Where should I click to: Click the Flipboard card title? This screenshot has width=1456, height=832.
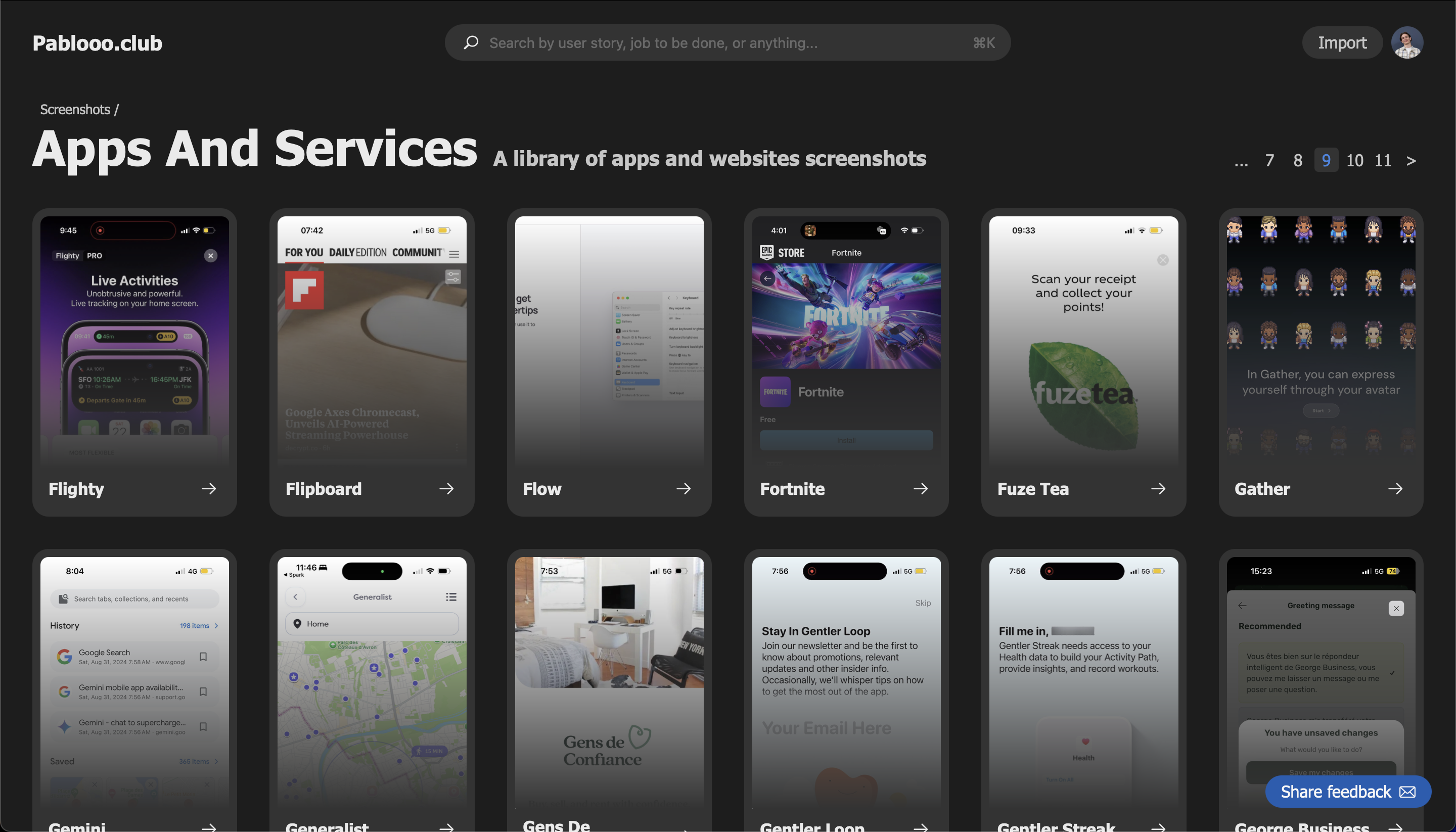pyautogui.click(x=324, y=489)
